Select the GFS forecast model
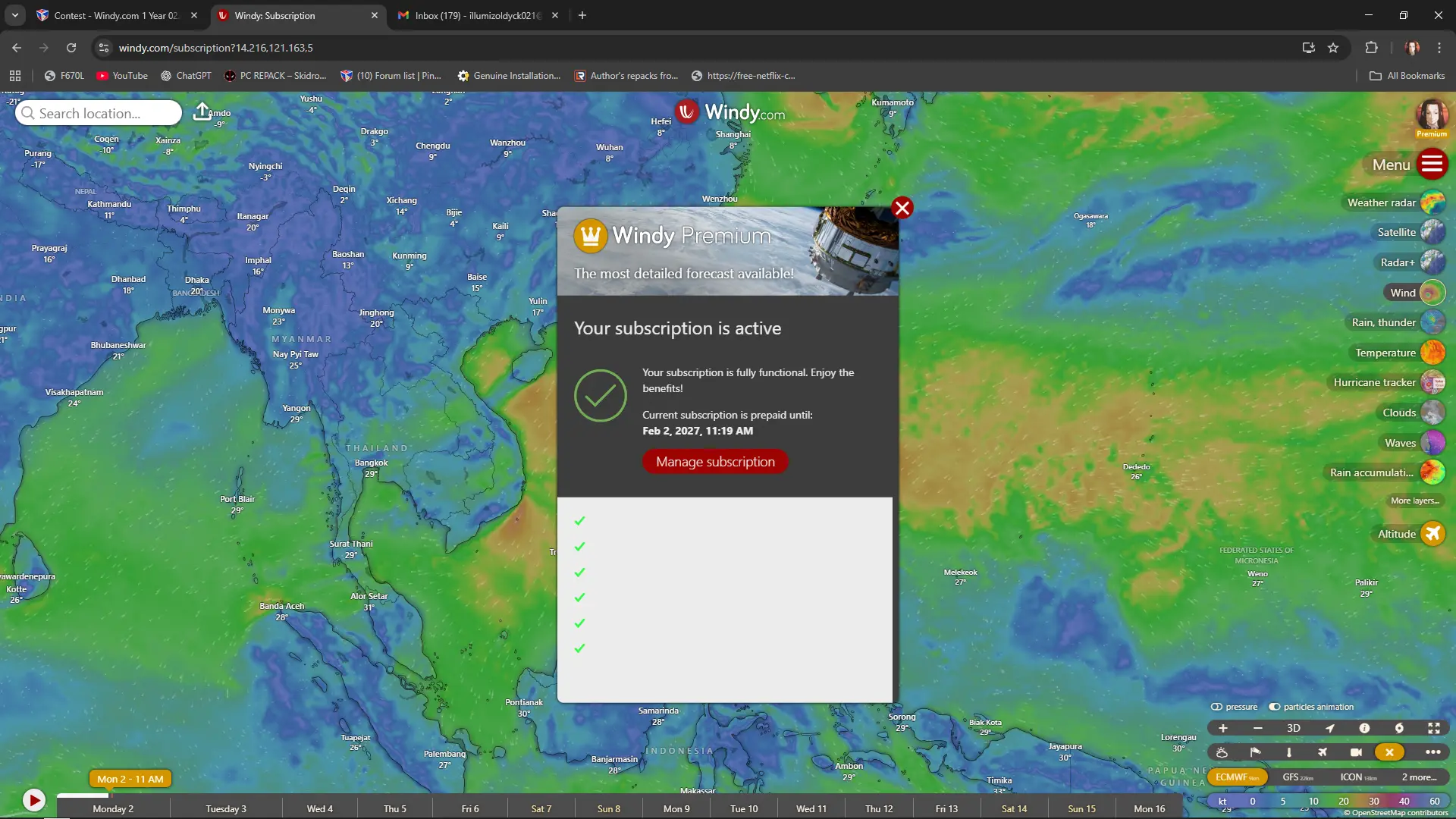 1298,777
